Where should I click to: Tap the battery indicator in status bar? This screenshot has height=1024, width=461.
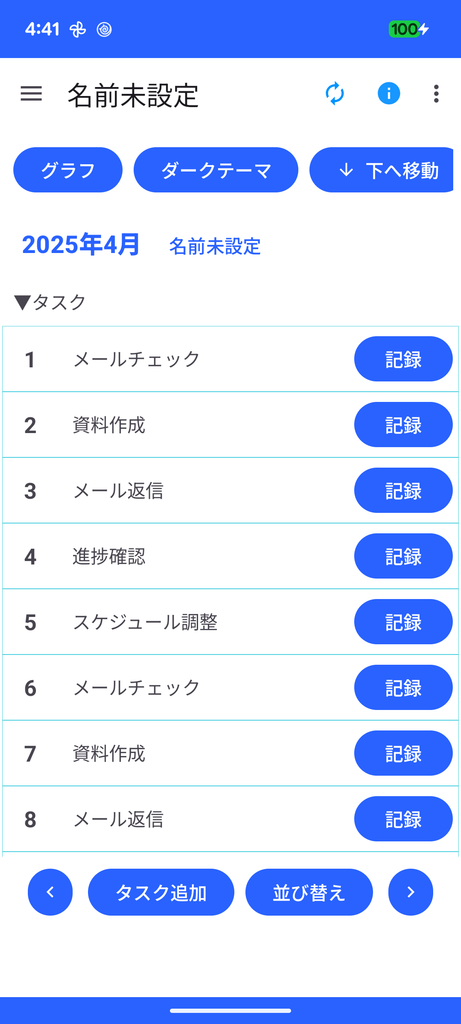[x=409, y=29]
